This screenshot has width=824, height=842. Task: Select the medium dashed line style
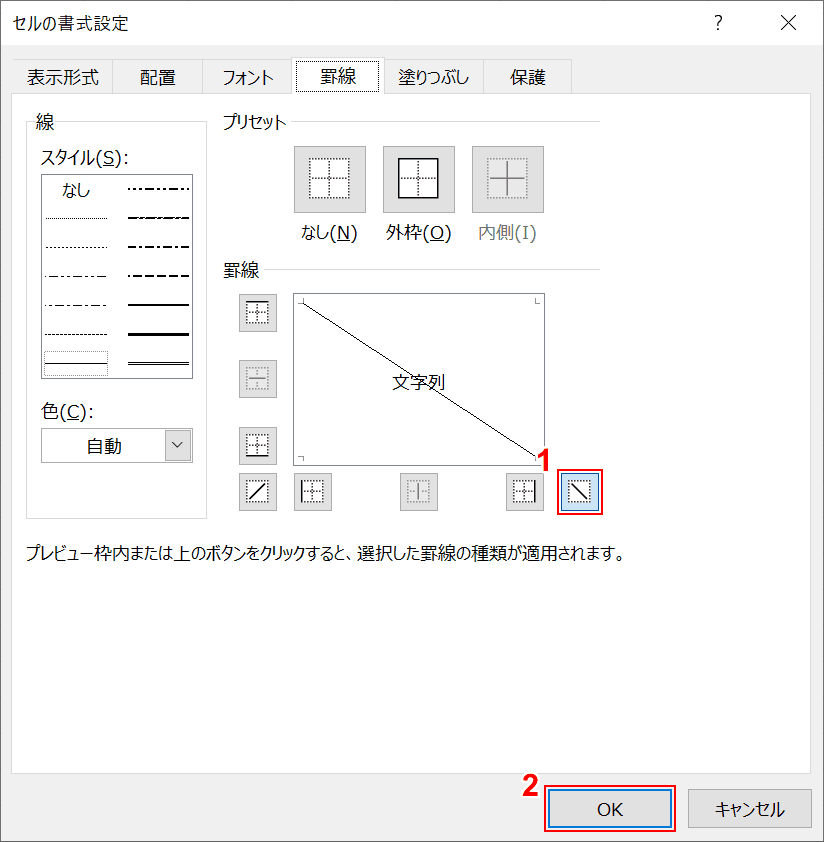pyautogui.click(x=158, y=276)
